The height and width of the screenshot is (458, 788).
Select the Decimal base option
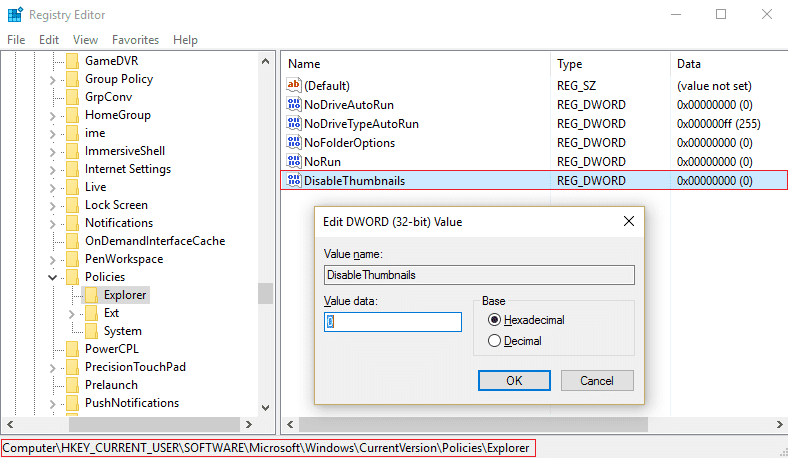(493, 341)
